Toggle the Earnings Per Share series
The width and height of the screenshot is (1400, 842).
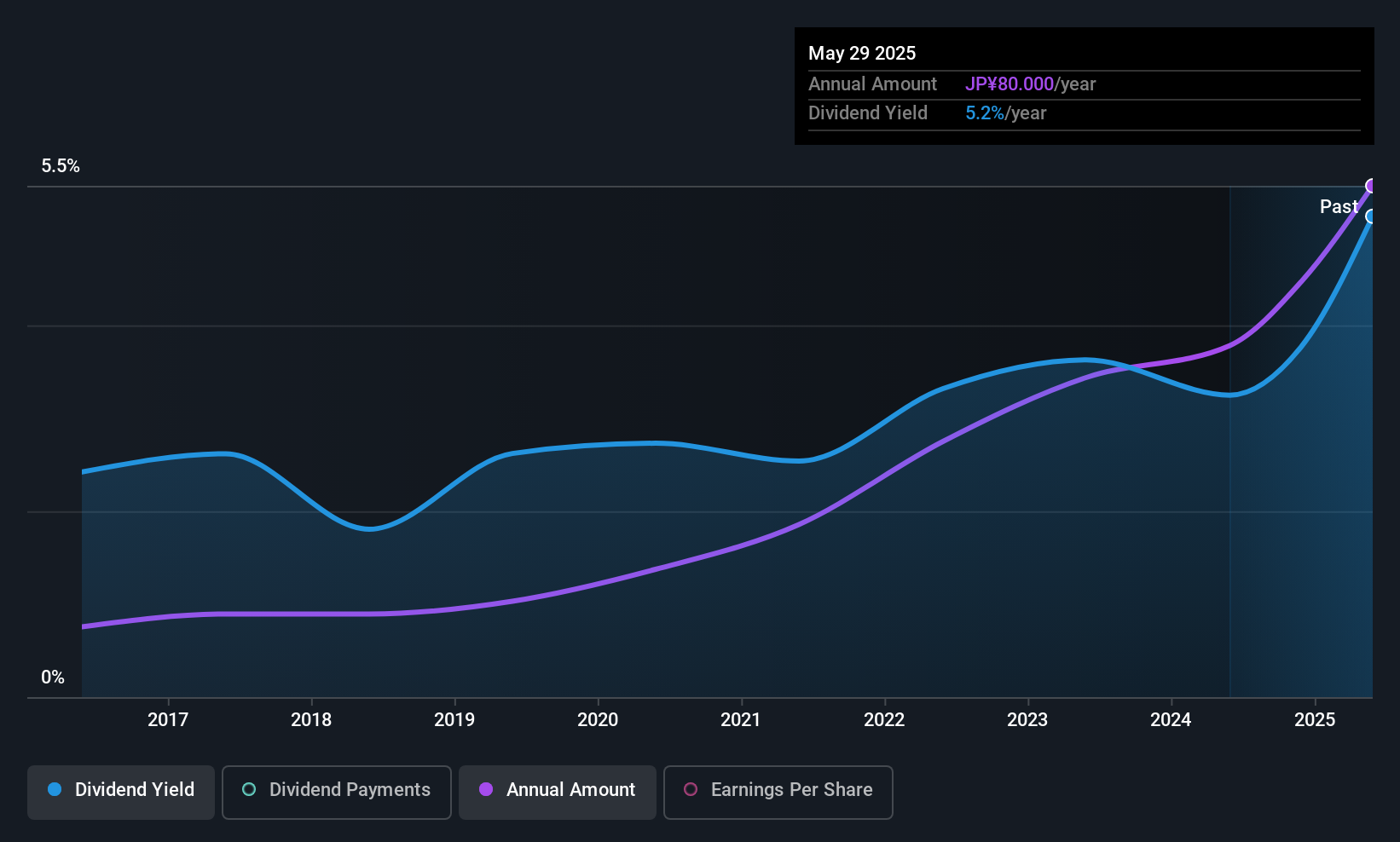coord(778,792)
